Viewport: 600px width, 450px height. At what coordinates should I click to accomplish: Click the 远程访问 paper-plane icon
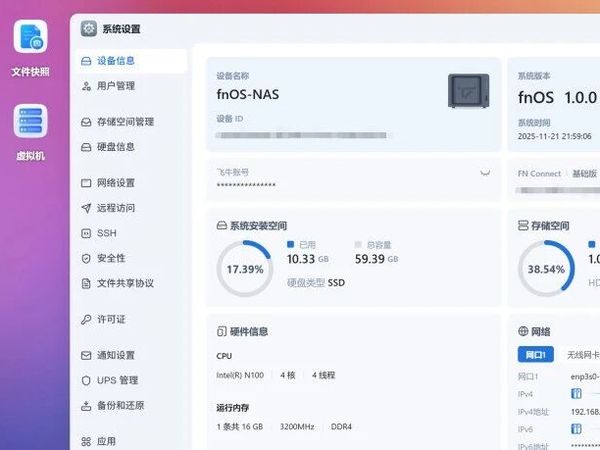(86, 208)
